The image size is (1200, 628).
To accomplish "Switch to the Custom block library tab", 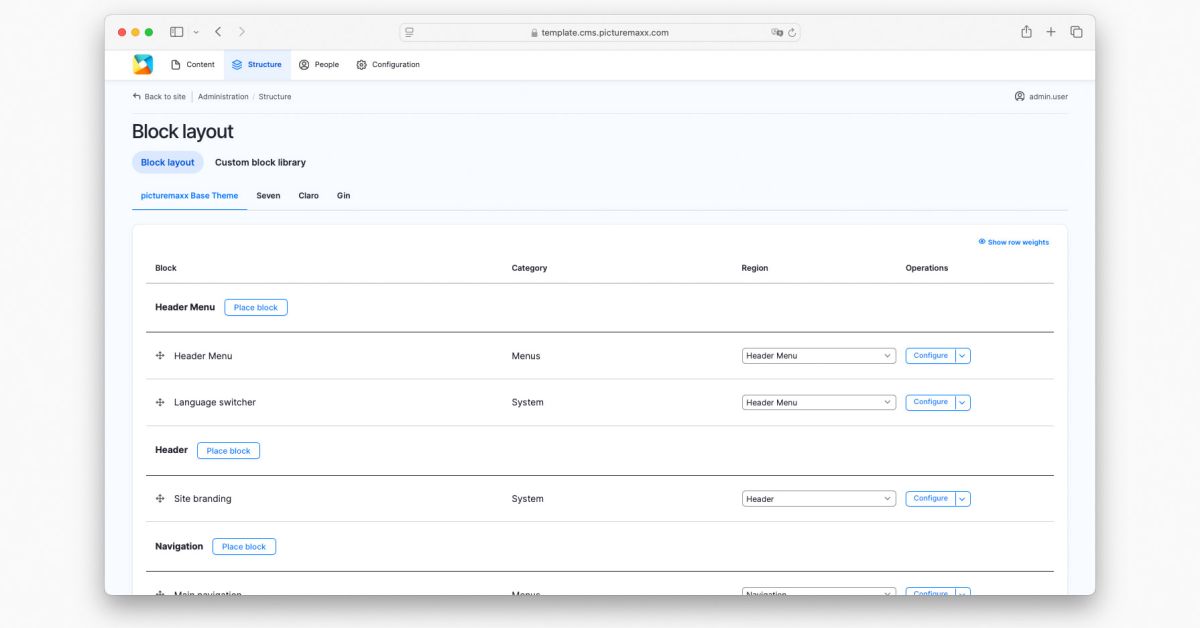I will 260,162.
